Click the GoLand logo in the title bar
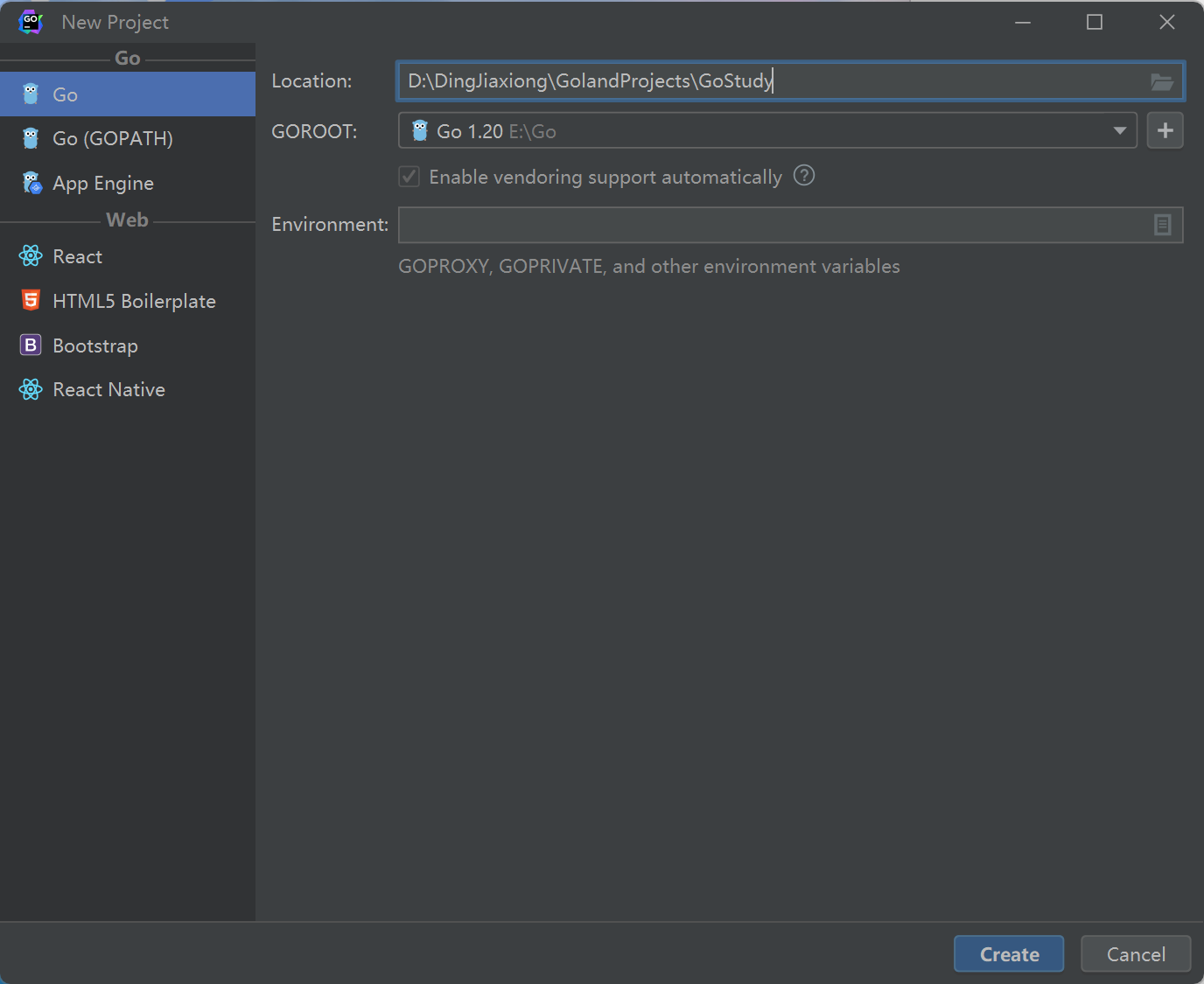Screen dimensions: 1204x984 (x=31, y=23)
